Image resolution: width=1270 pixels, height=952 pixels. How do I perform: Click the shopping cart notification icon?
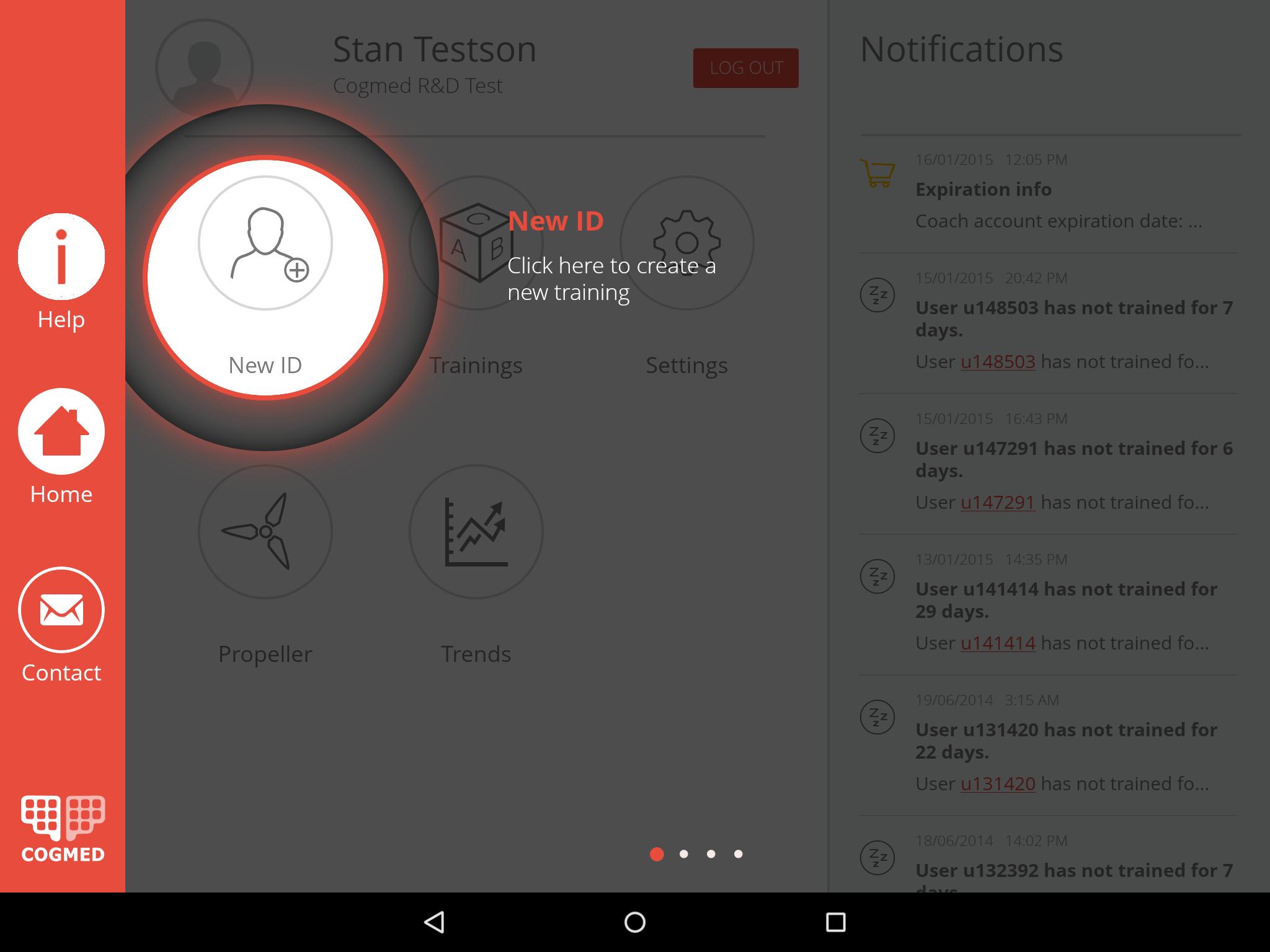click(877, 173)
